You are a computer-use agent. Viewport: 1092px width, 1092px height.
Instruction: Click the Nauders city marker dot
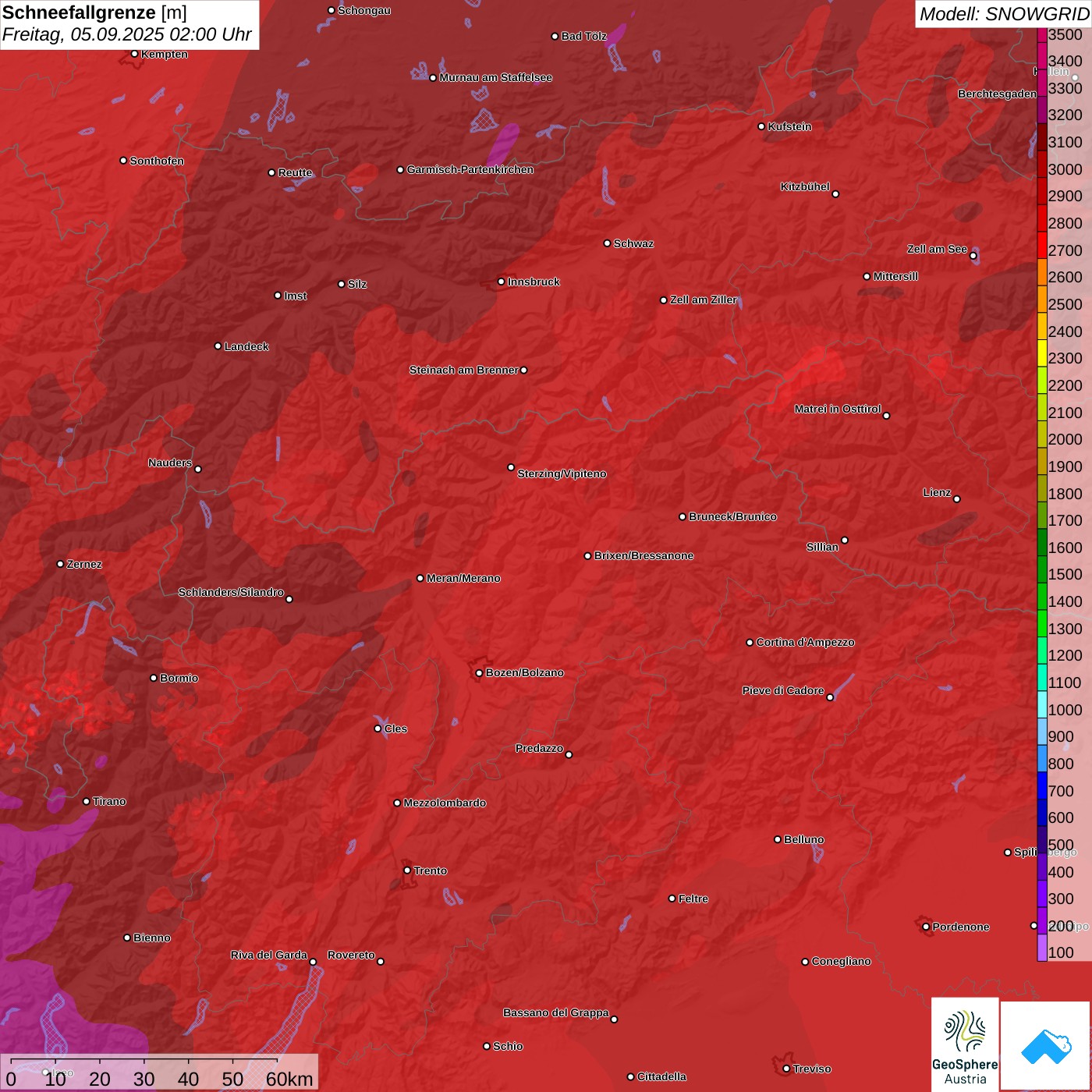[198, 469]
